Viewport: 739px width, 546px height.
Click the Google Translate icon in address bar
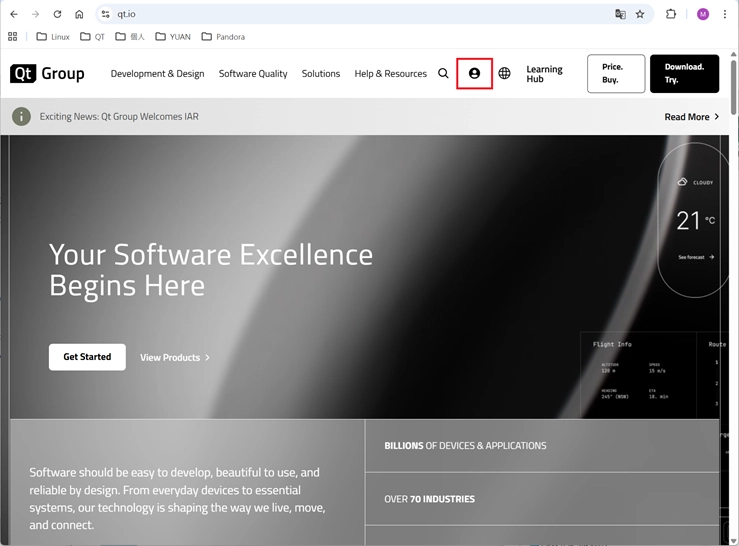pos(620,14)
